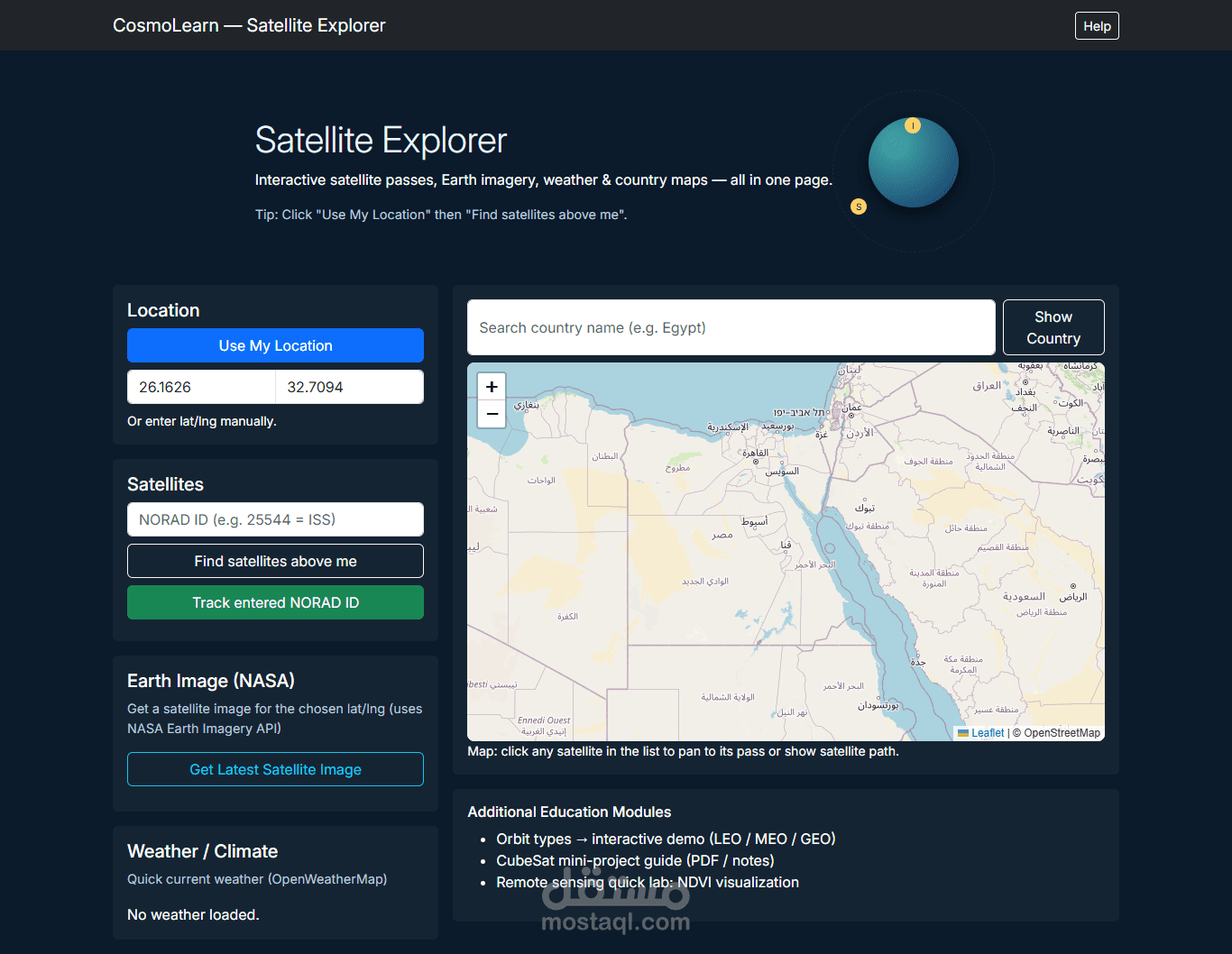Click Track entered NORAD ID button
Screen dimensions: 1232x954
[275, 602]
